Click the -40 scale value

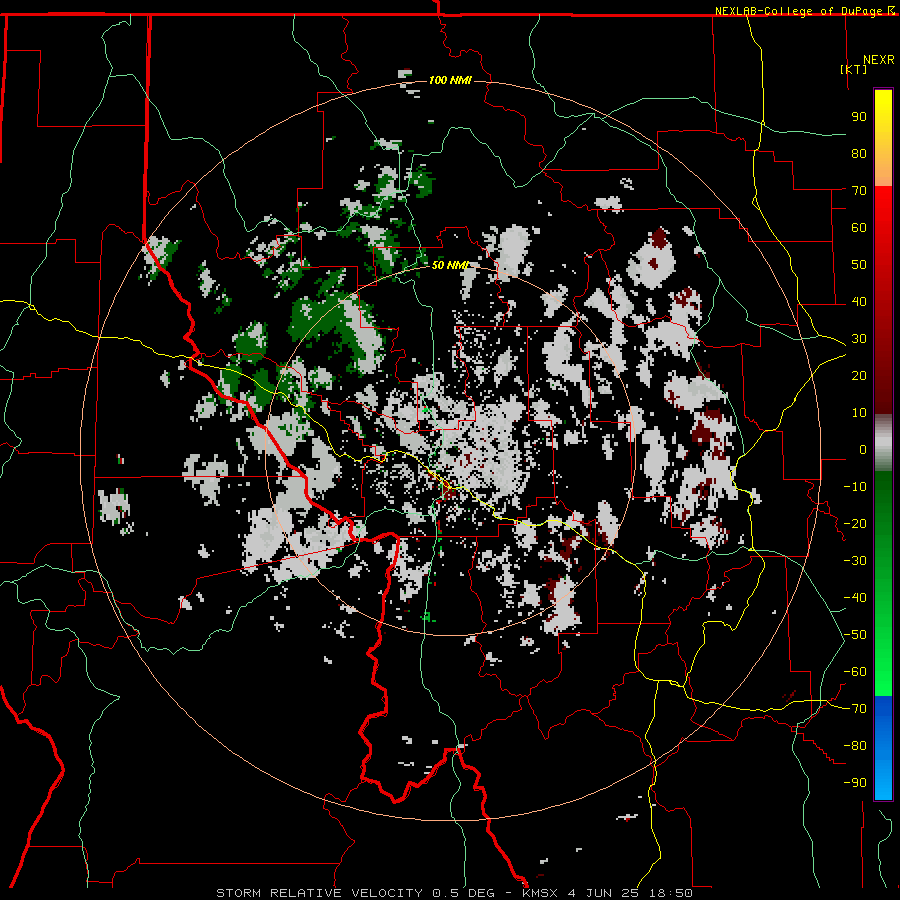pos(855,598)
